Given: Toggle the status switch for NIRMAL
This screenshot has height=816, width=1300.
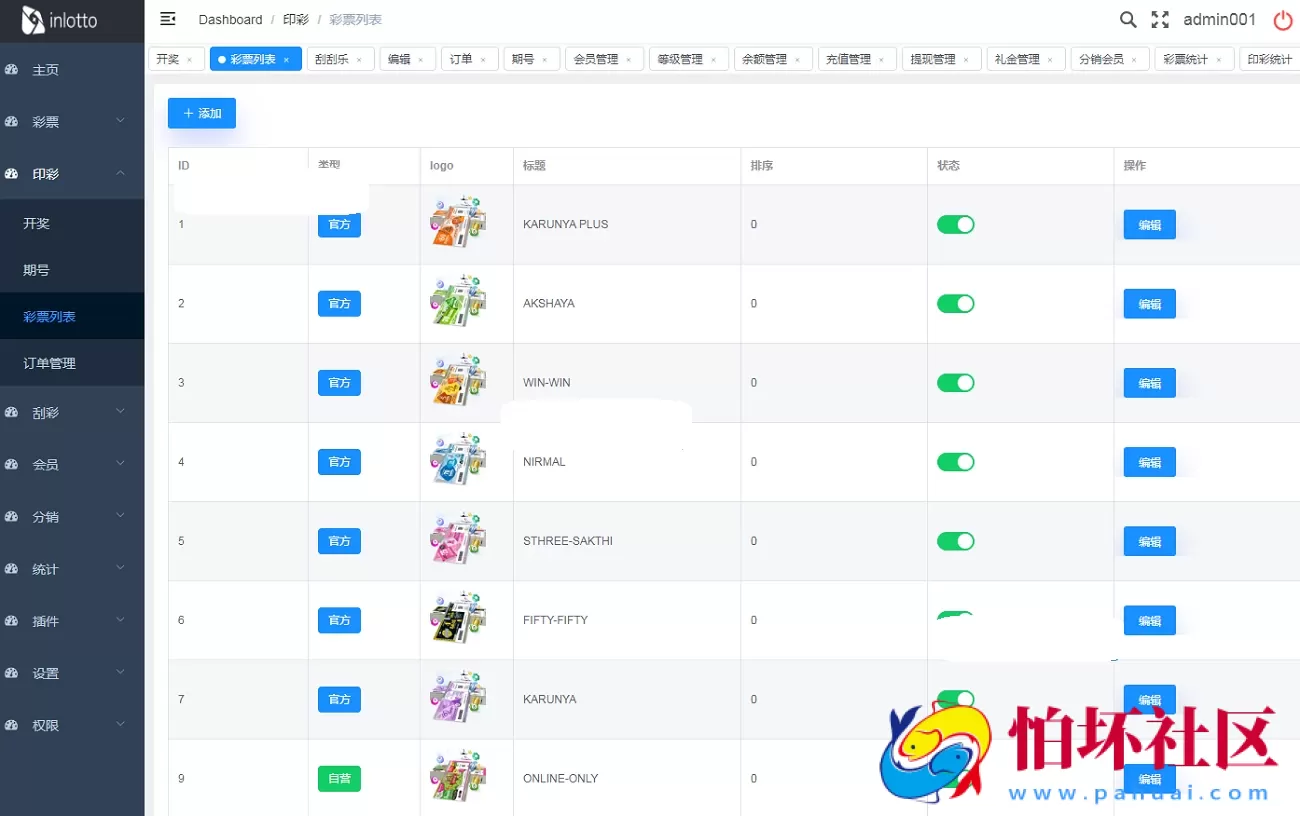Looking at the screenshot, I should pos(955,461).
